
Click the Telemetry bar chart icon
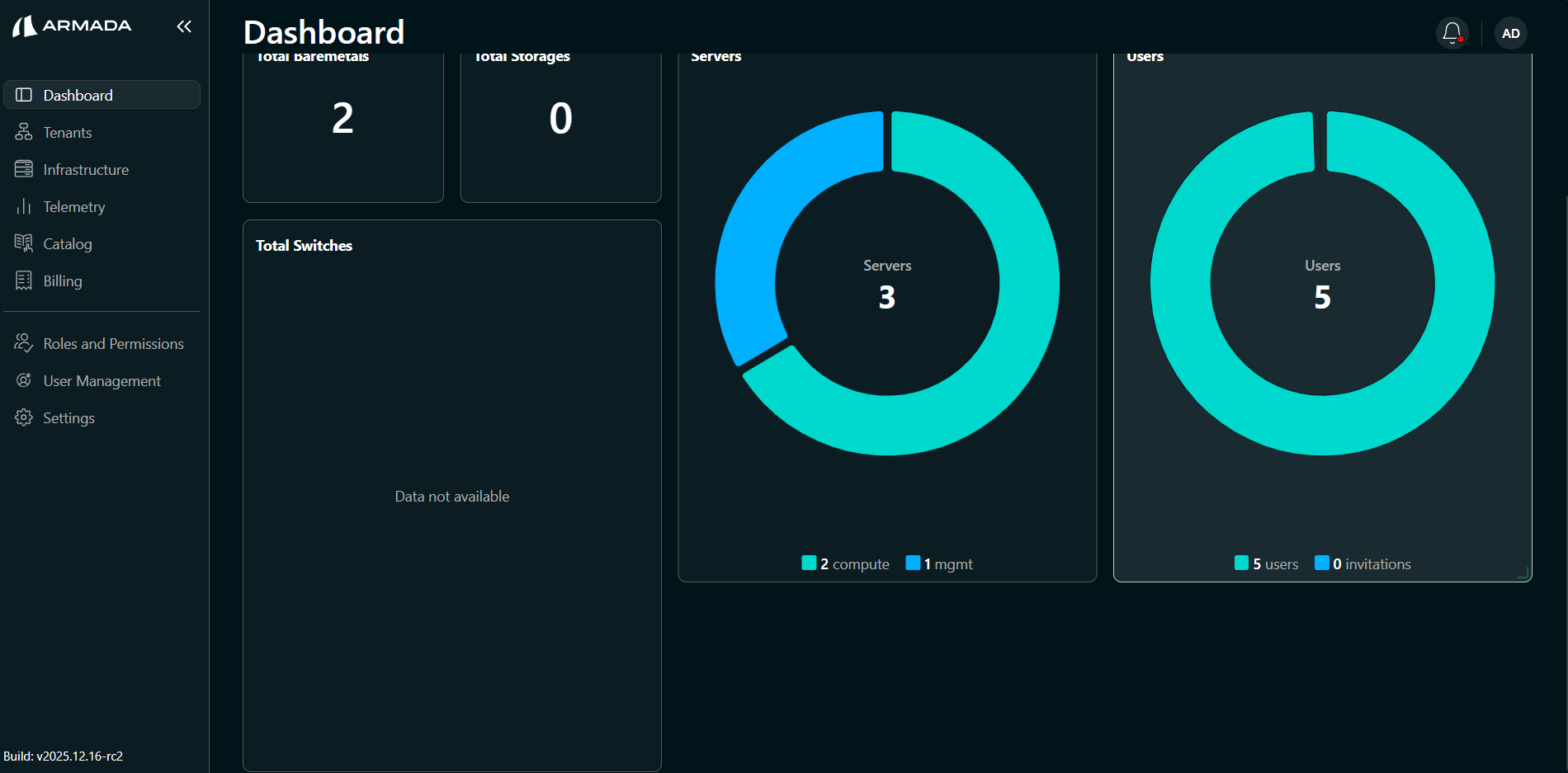pyautogui.click(x=24, y=206)
